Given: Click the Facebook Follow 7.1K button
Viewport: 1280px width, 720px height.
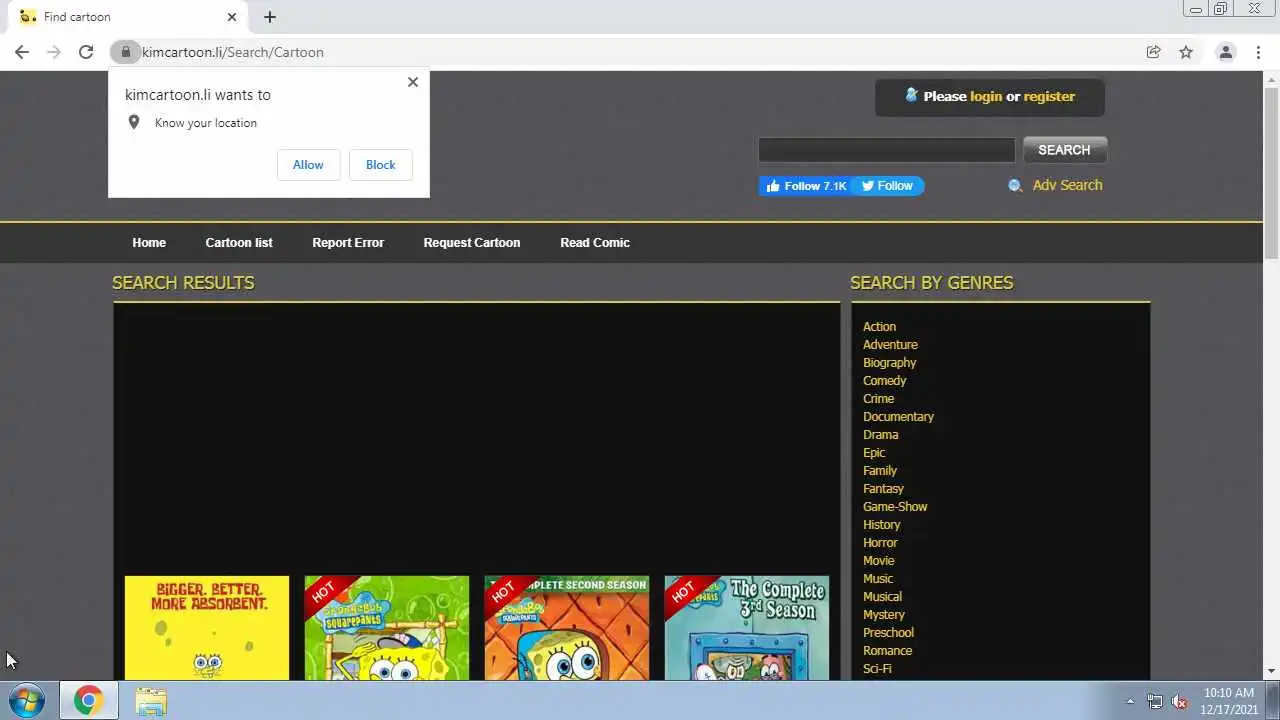Looking at the screenshot, I should tap(805, 186).
